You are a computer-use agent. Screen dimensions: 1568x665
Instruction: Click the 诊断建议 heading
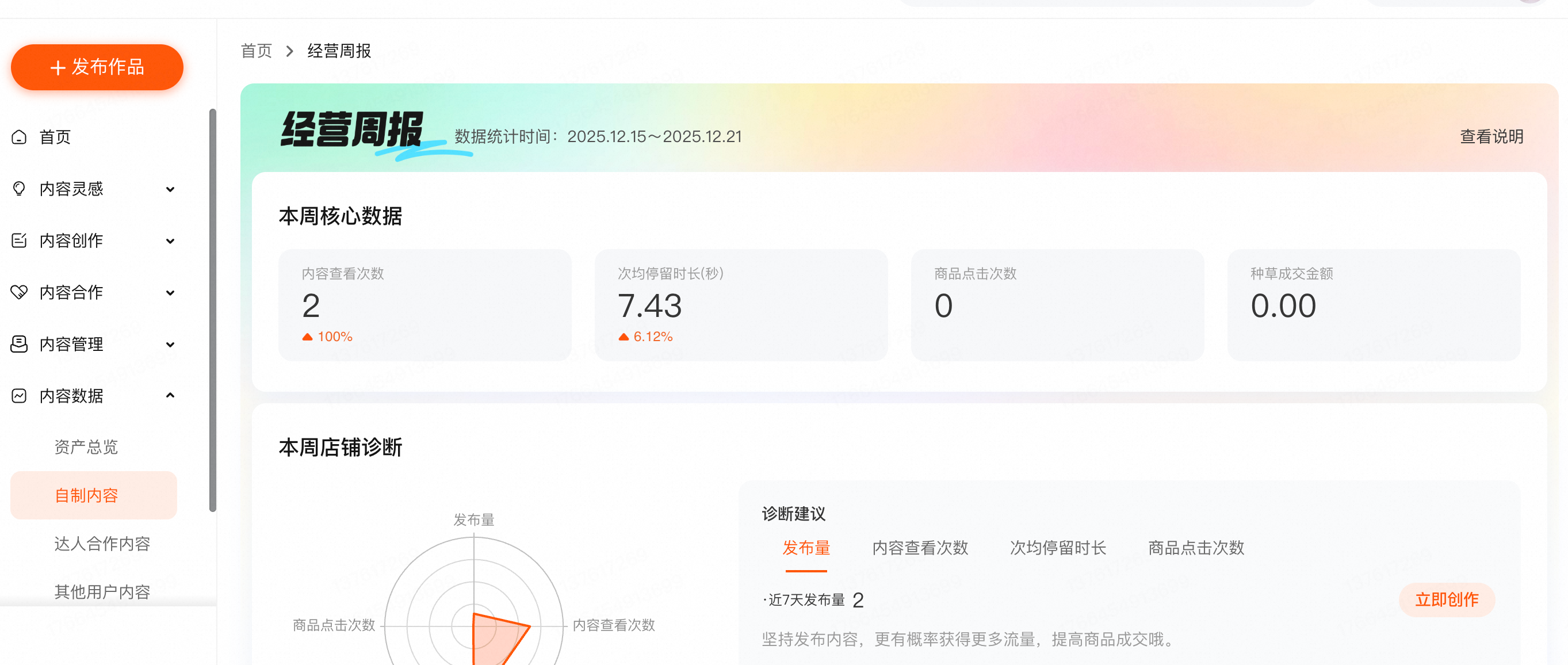pyautogui.click(x=794, y=514)
